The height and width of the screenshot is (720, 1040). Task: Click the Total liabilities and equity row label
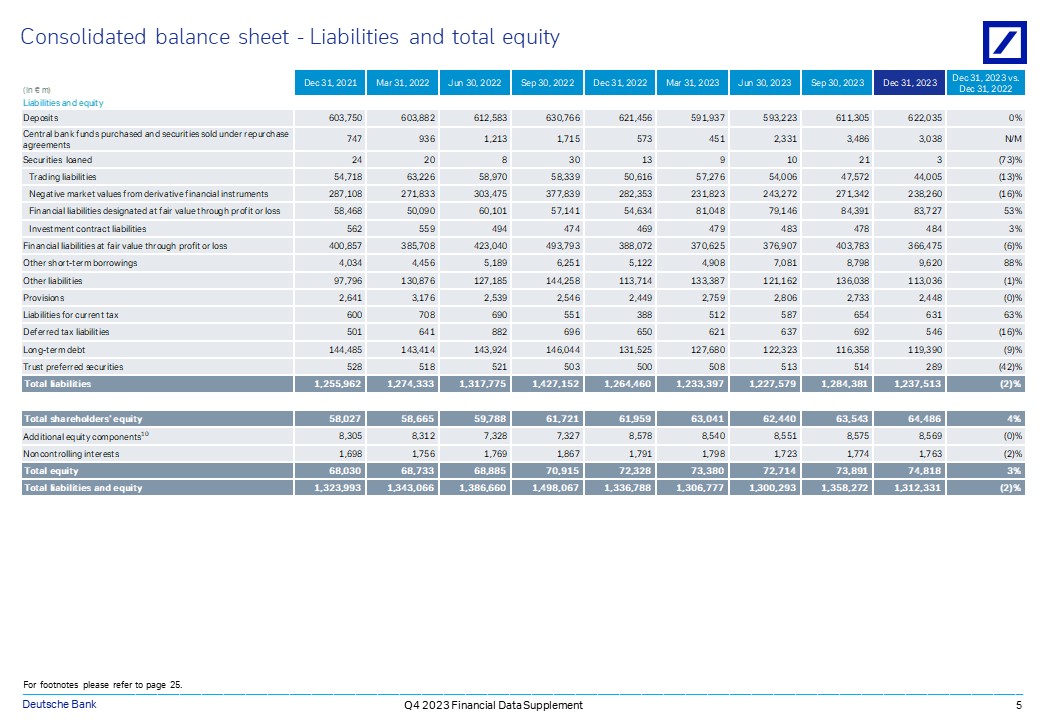[x=83, y=488]
